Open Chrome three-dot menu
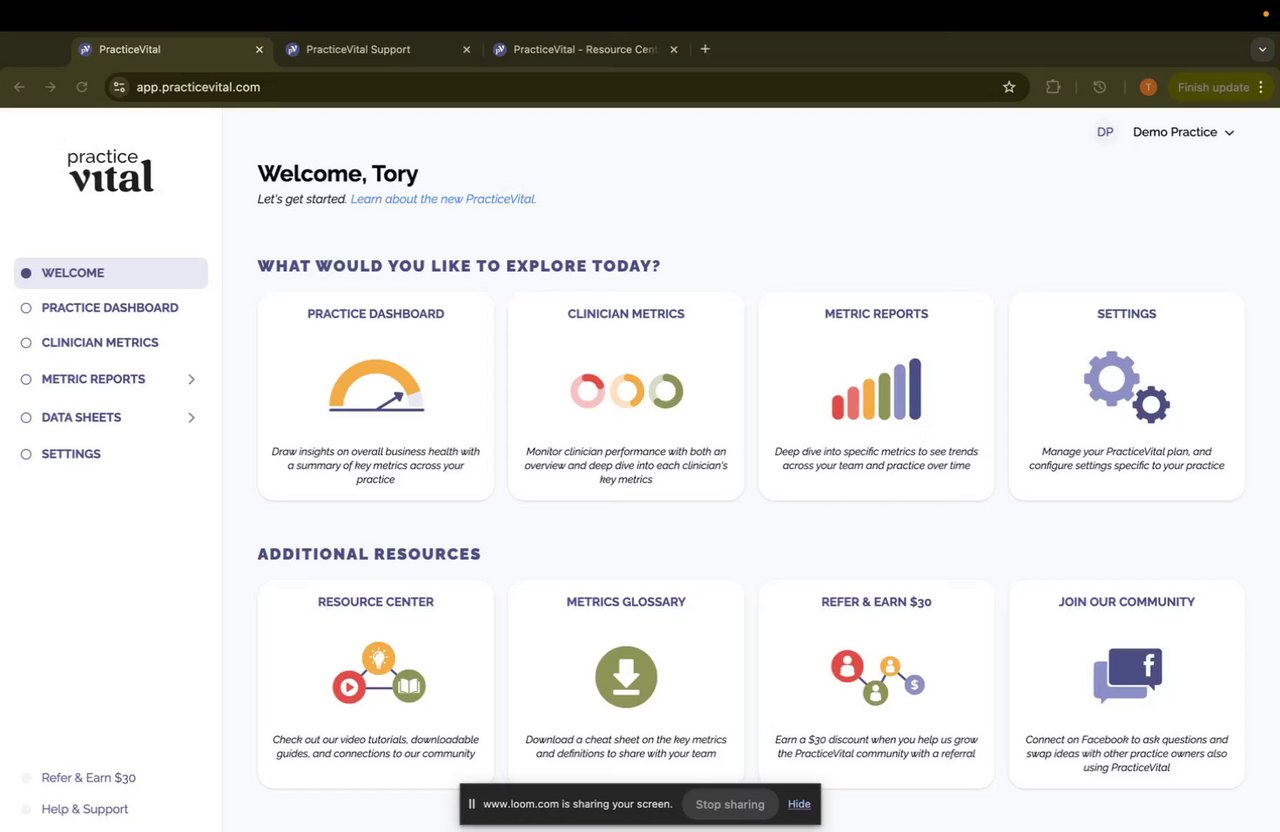Screen dimensions: 1280x832 1261,87
